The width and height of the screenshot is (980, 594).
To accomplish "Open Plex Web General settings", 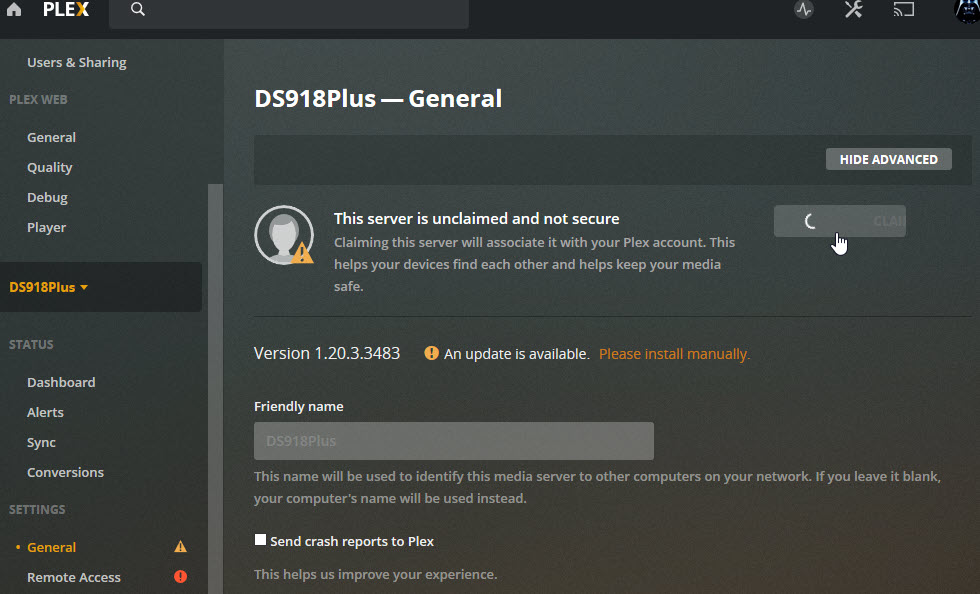I will (x=51, y=138).
